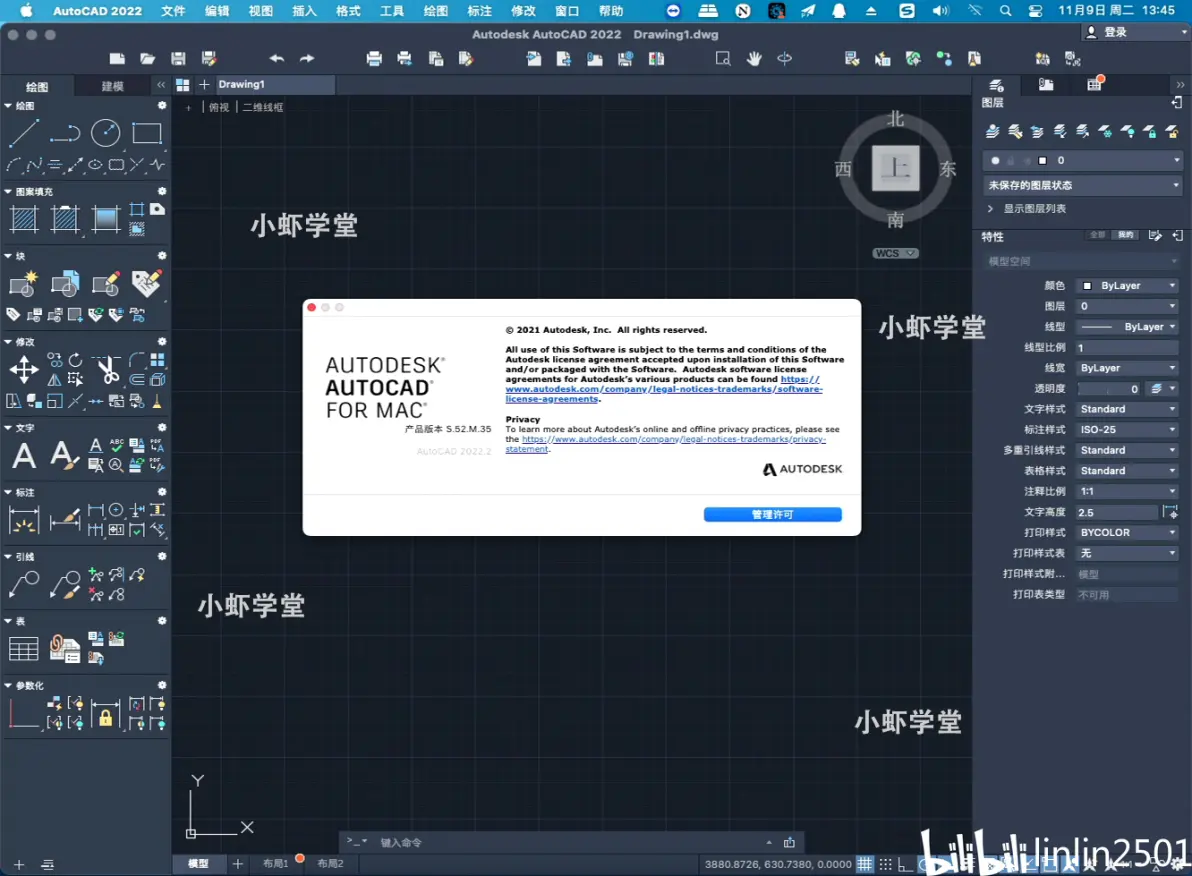Open the software license agreements link
1192x876 pixels.
pos(664,389)
